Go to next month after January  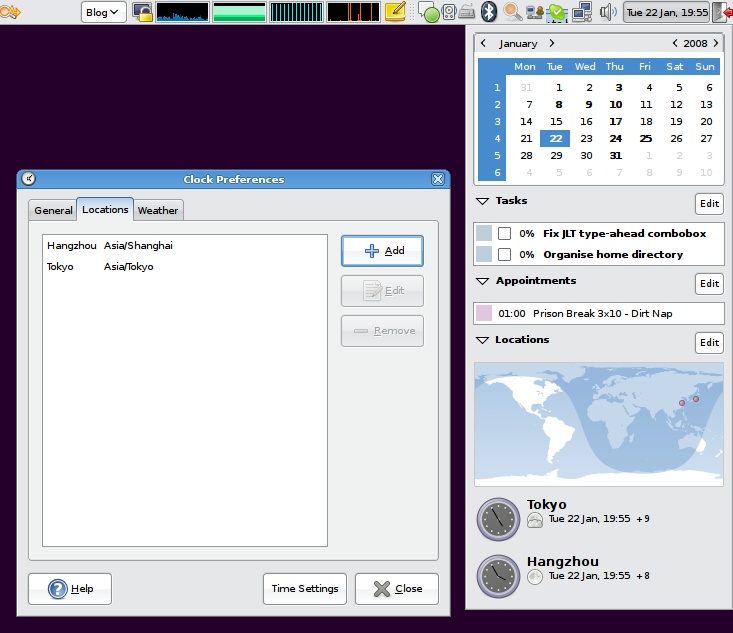[552, 43]
